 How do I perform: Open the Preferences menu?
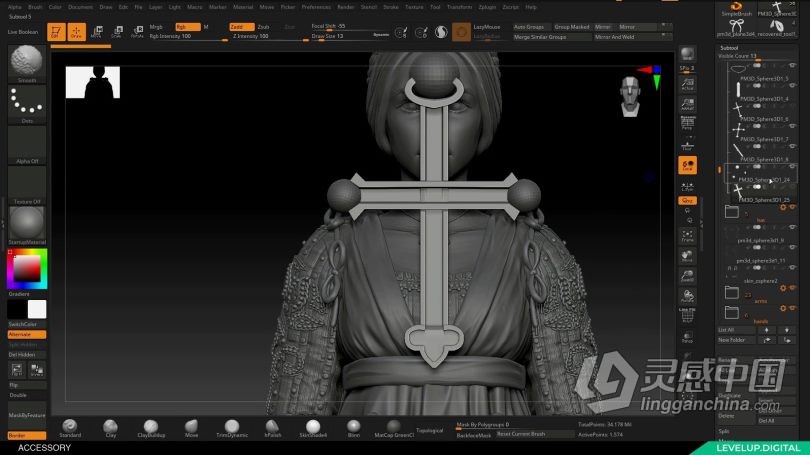[x=316, y=7]
